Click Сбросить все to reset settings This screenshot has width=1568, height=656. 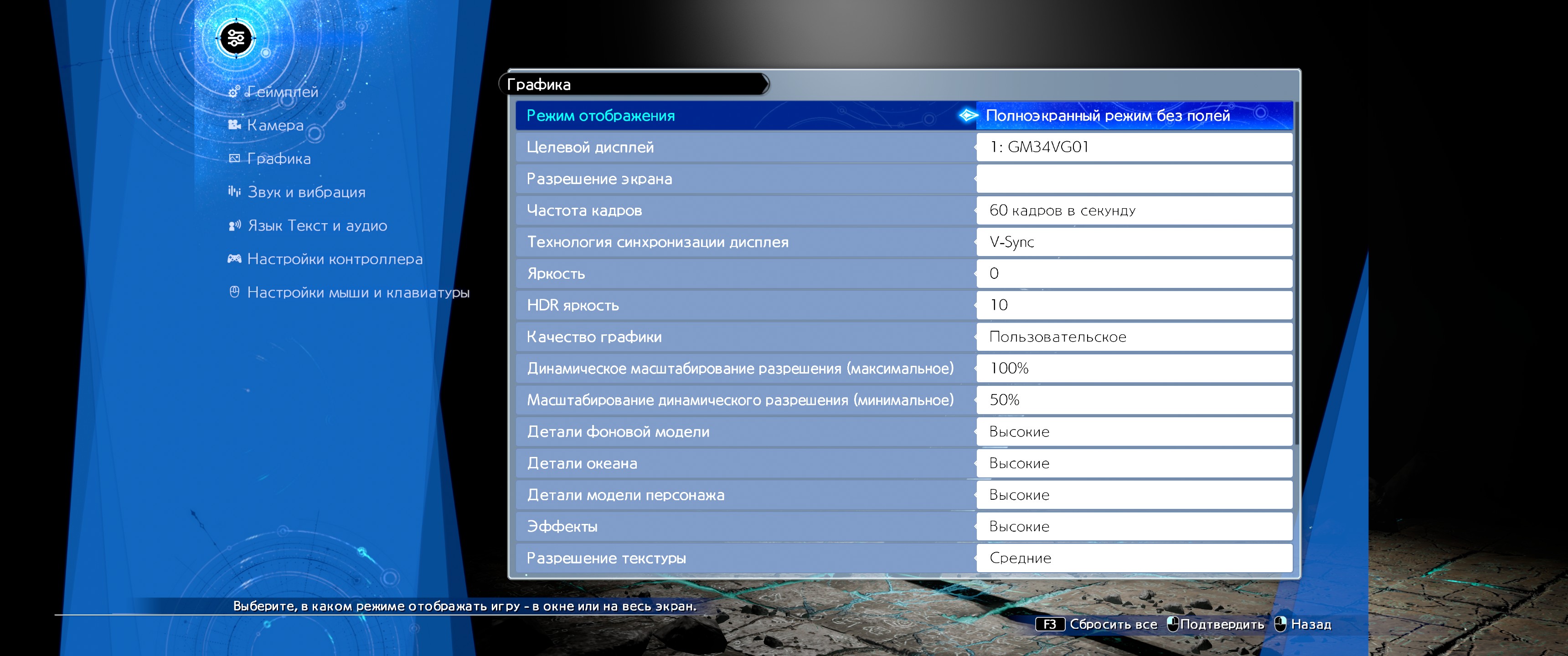(x=1113, y=625)
